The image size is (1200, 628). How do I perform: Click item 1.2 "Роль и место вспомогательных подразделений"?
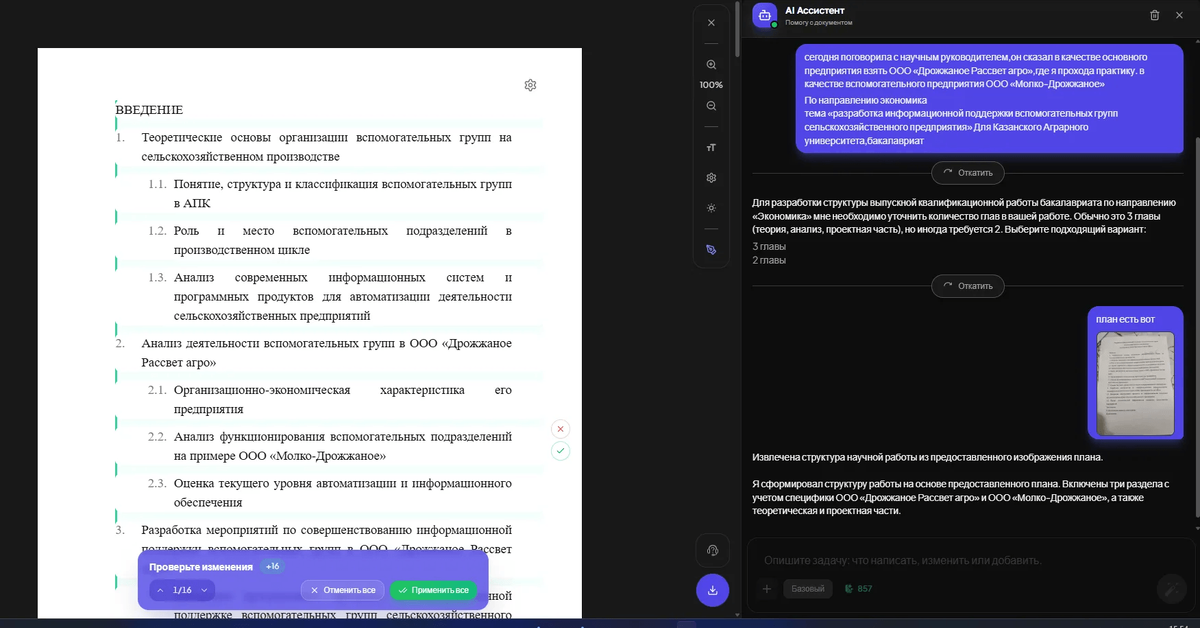(342, 240)
